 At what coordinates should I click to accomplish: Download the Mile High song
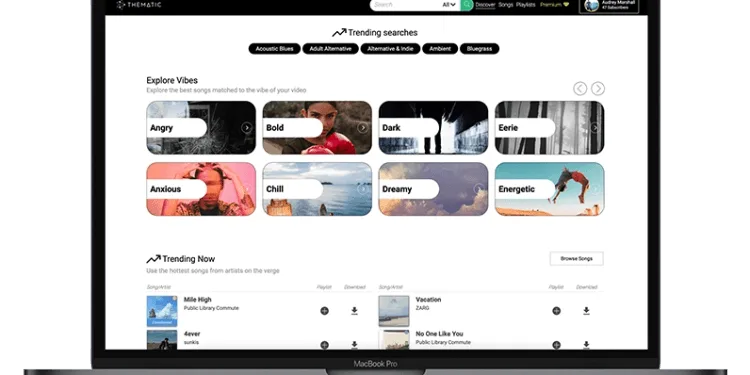[x=354, y=311]
